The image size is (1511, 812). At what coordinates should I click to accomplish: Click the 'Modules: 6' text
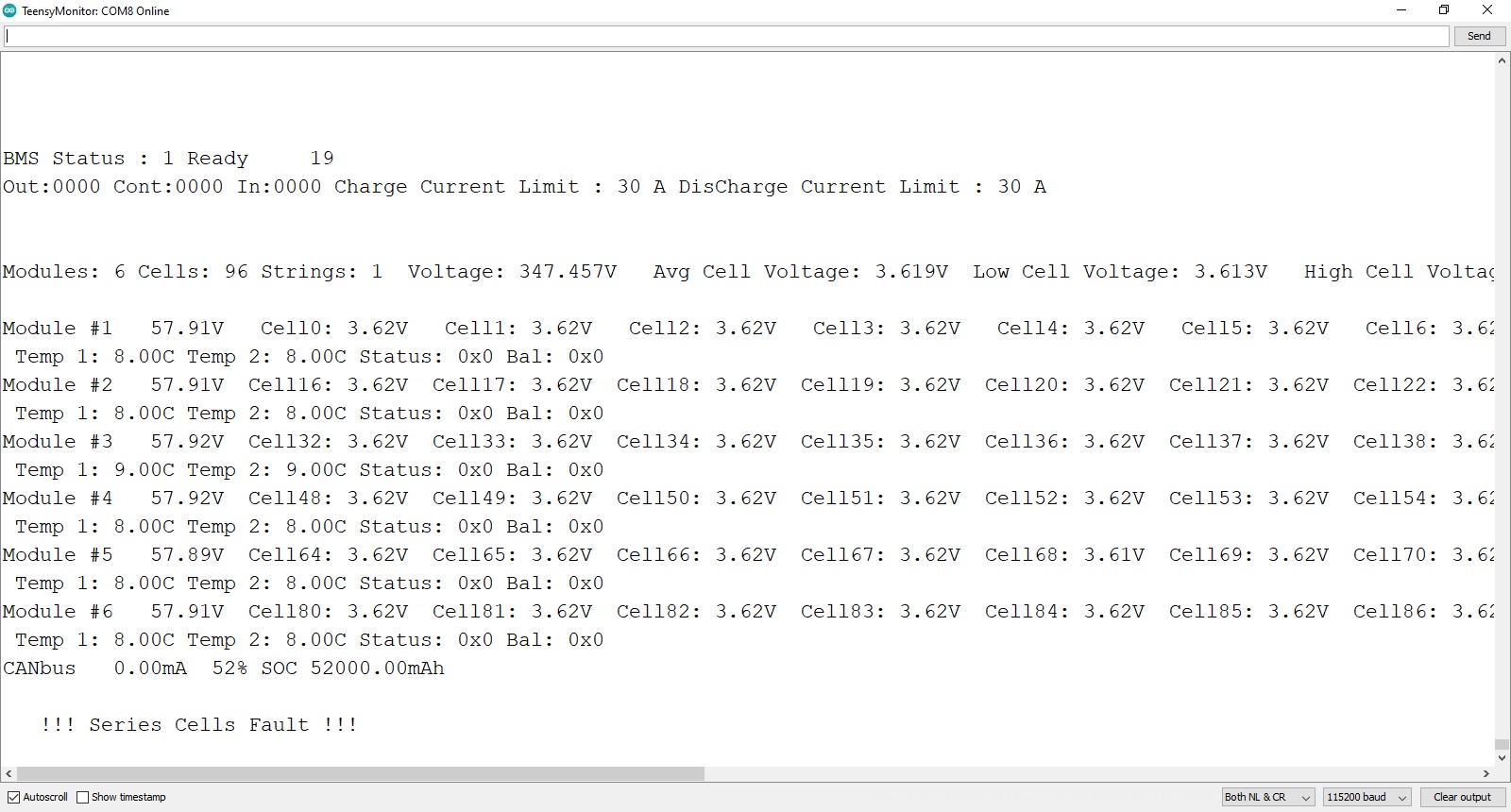64,272
